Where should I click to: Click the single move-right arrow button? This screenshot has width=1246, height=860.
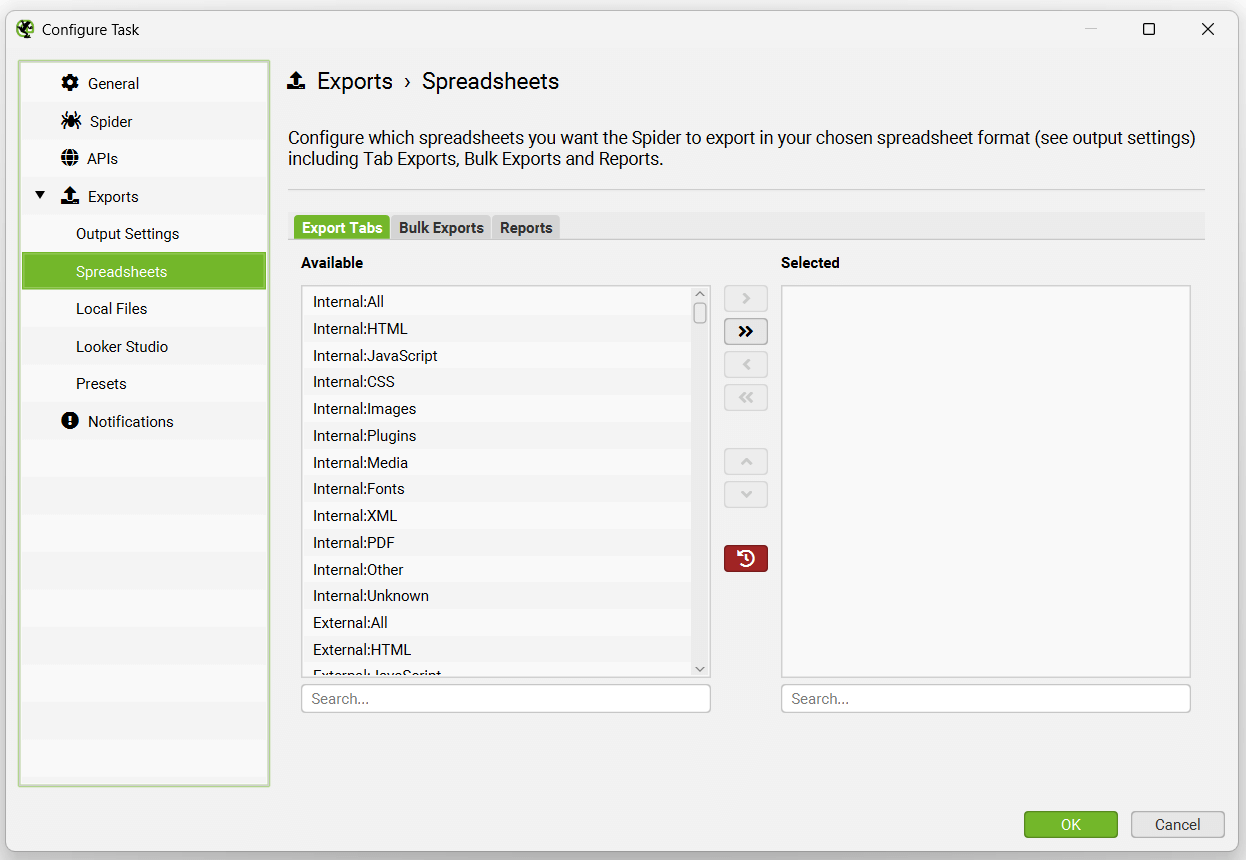745,297
